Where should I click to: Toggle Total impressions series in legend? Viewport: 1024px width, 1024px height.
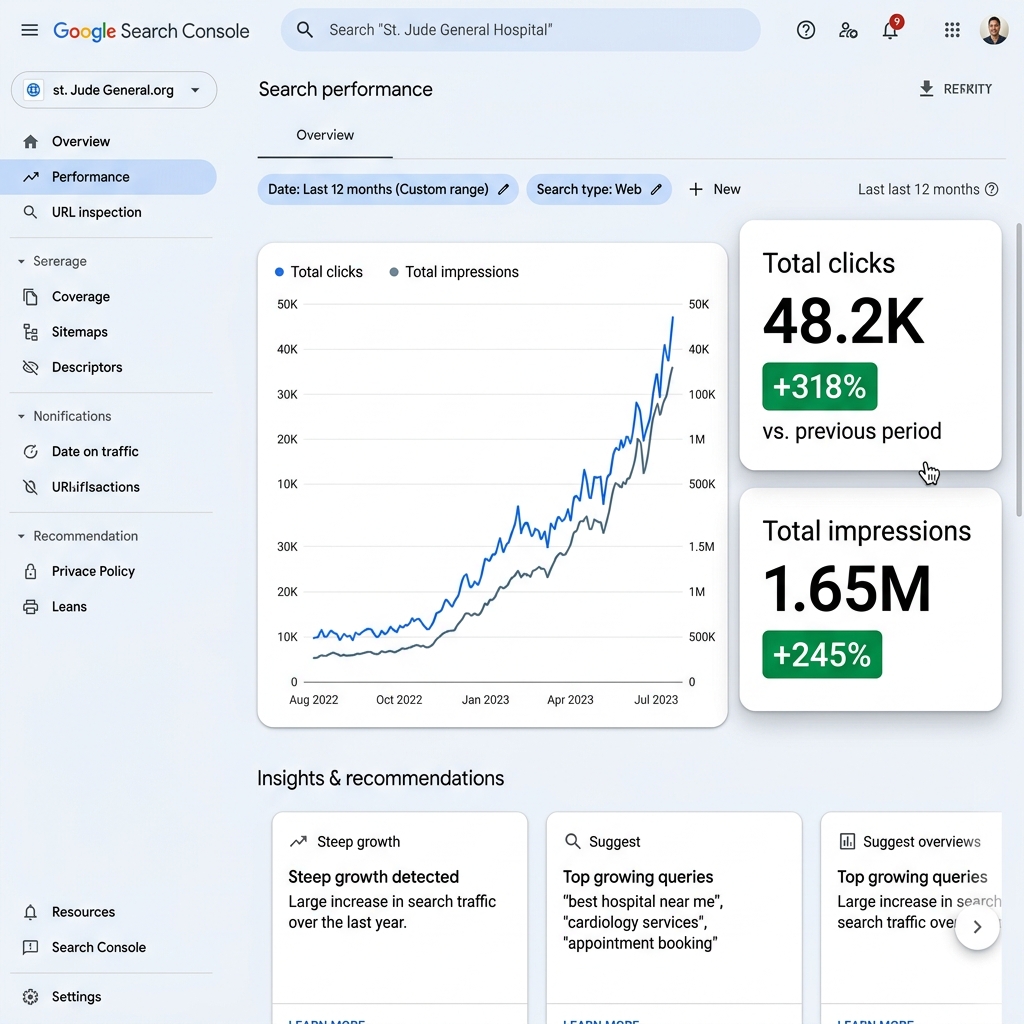tap(454, 272)
